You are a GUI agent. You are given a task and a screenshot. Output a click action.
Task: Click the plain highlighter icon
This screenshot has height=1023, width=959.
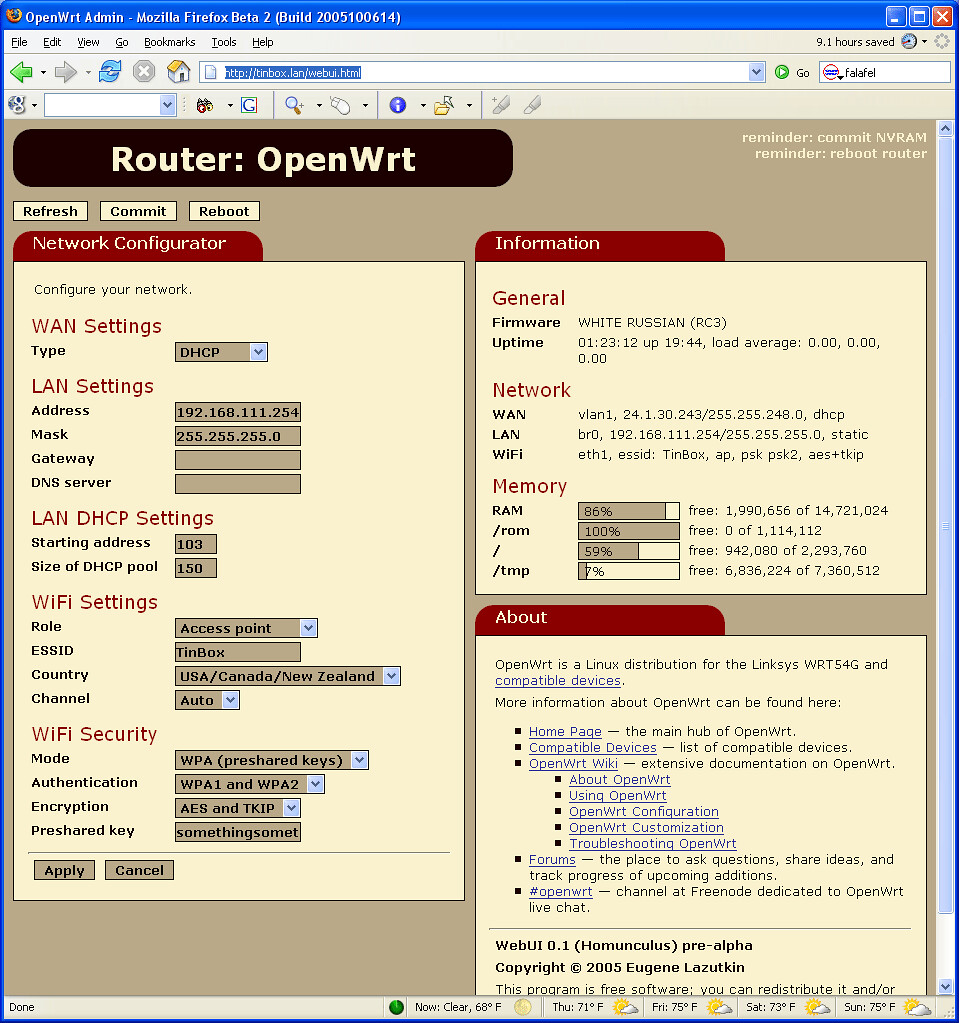pos(532,104)
